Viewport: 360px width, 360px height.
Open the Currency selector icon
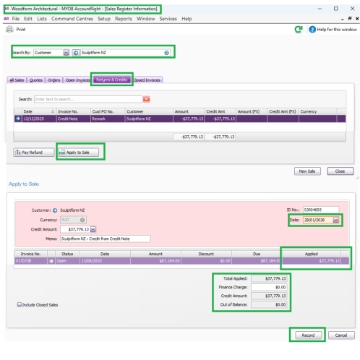pyautogui.click(x=82, y=220)
